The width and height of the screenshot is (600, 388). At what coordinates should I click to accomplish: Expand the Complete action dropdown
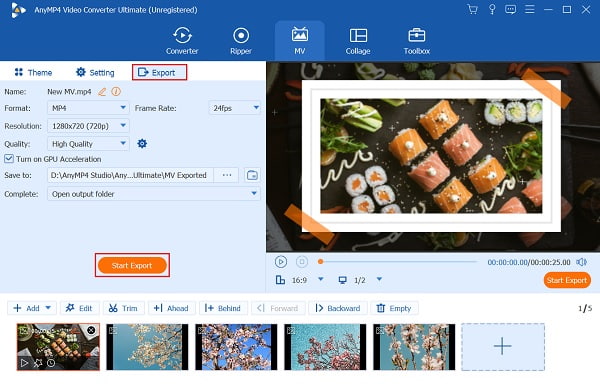(154, 194)
